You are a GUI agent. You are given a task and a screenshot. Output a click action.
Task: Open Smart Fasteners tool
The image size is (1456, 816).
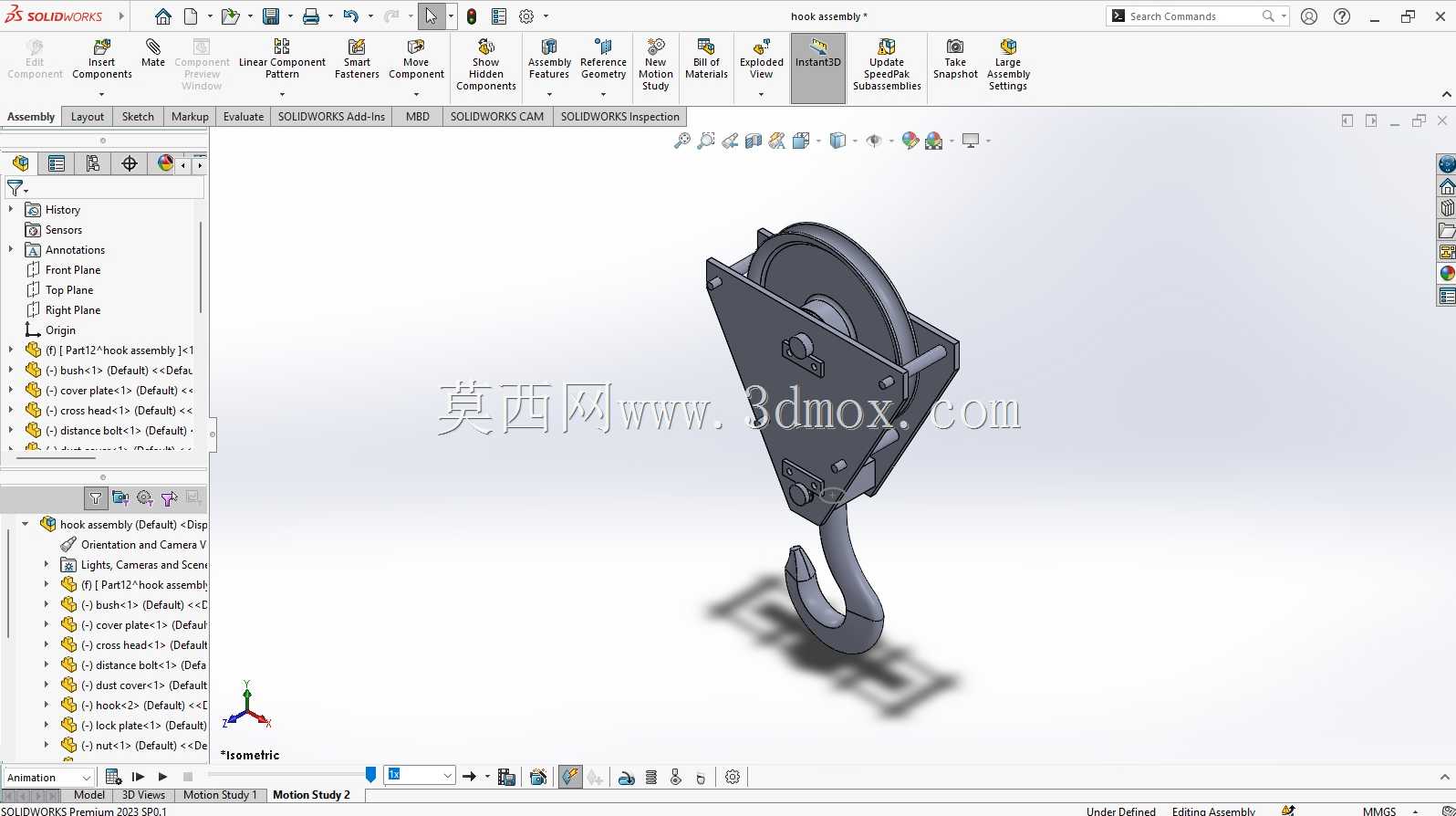(357, 60)
